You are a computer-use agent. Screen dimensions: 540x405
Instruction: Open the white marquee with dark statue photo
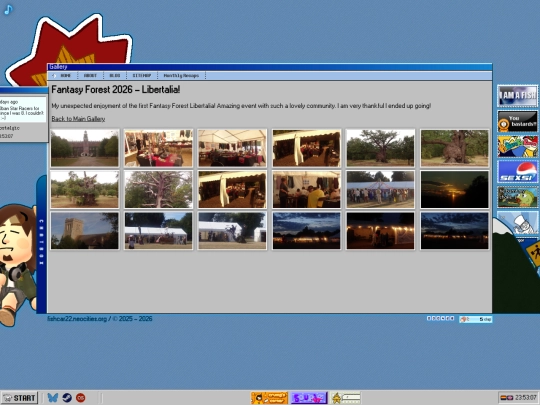coord(232,231)
